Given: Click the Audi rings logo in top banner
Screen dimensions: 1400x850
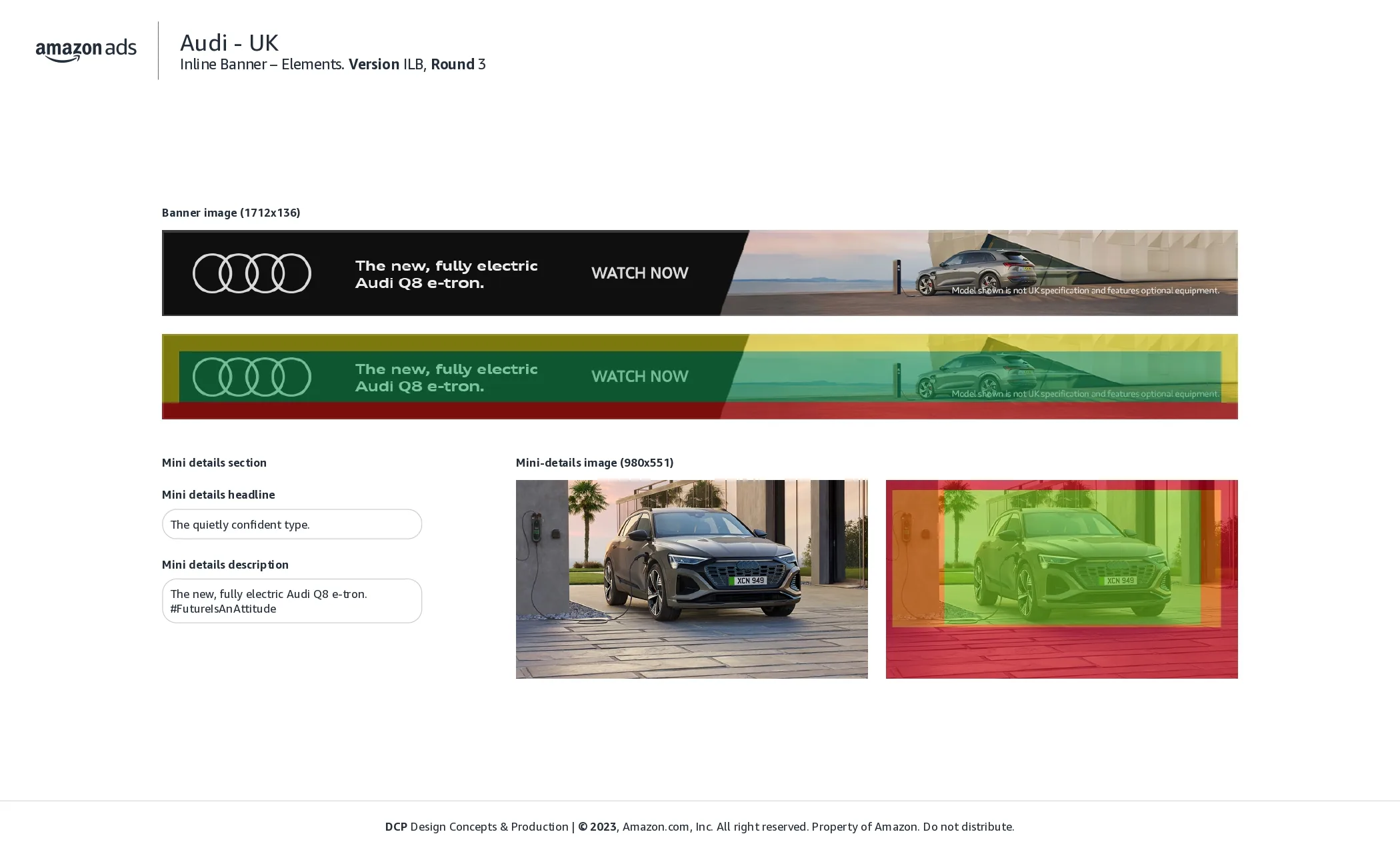Looking at the screenshot, I should (x=252, y=273).
